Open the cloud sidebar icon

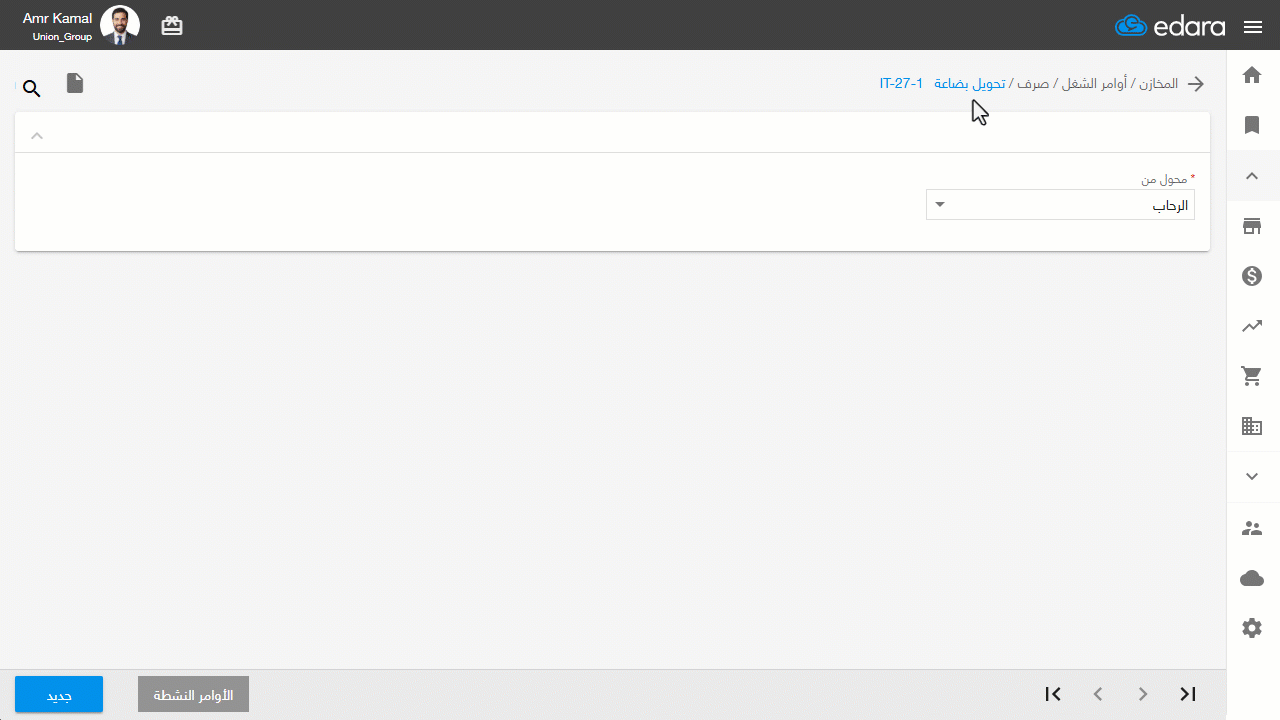coord(1252,578)
